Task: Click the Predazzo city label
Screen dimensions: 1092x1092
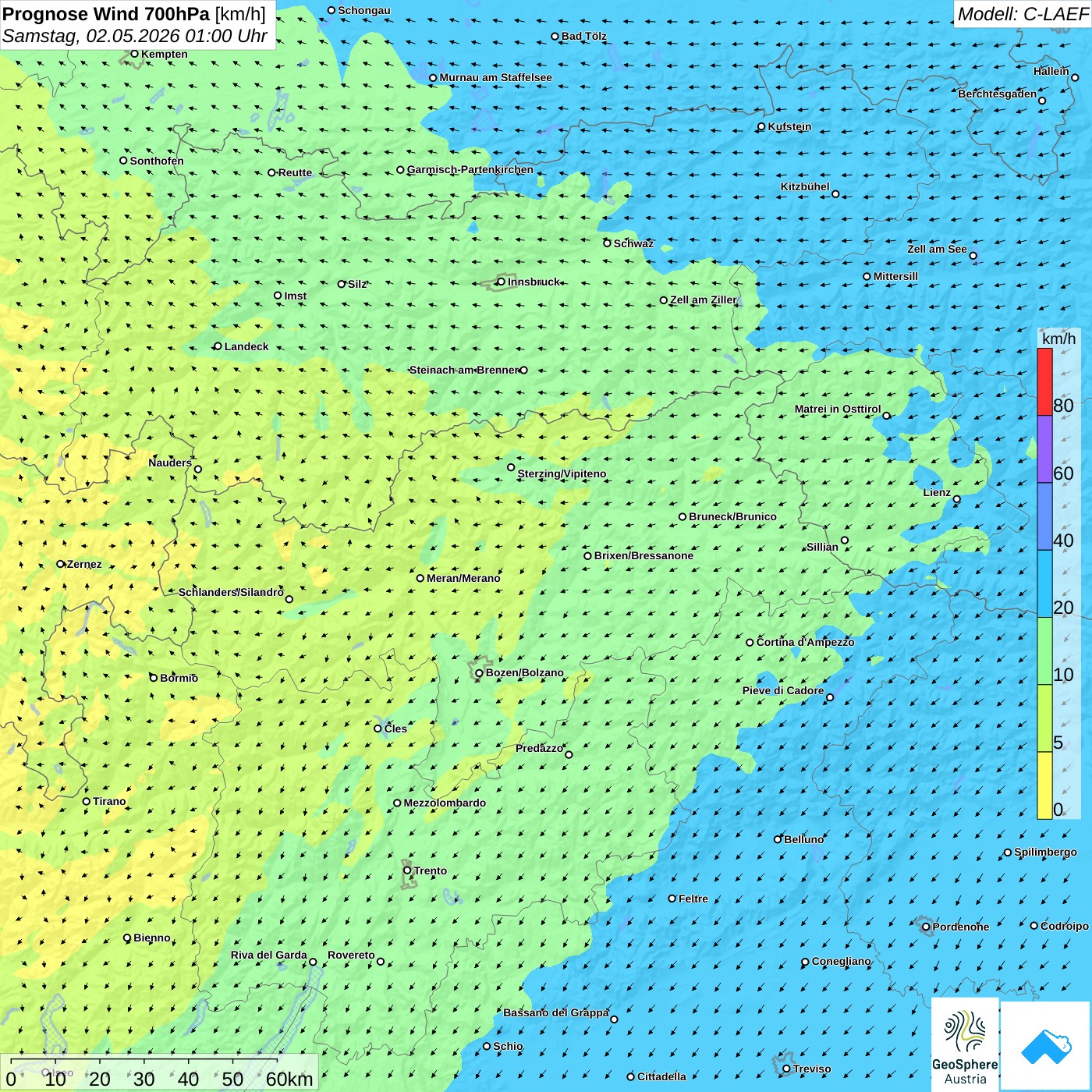Action: pyautogui.click(x=539, y=748)
